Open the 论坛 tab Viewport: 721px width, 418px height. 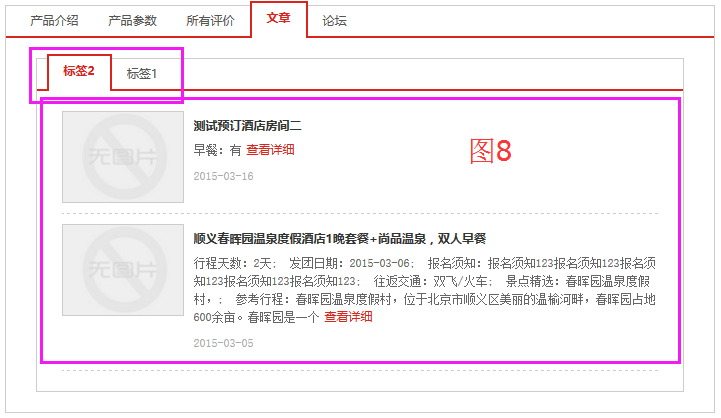pyautogui.click(x=335, y=20)
